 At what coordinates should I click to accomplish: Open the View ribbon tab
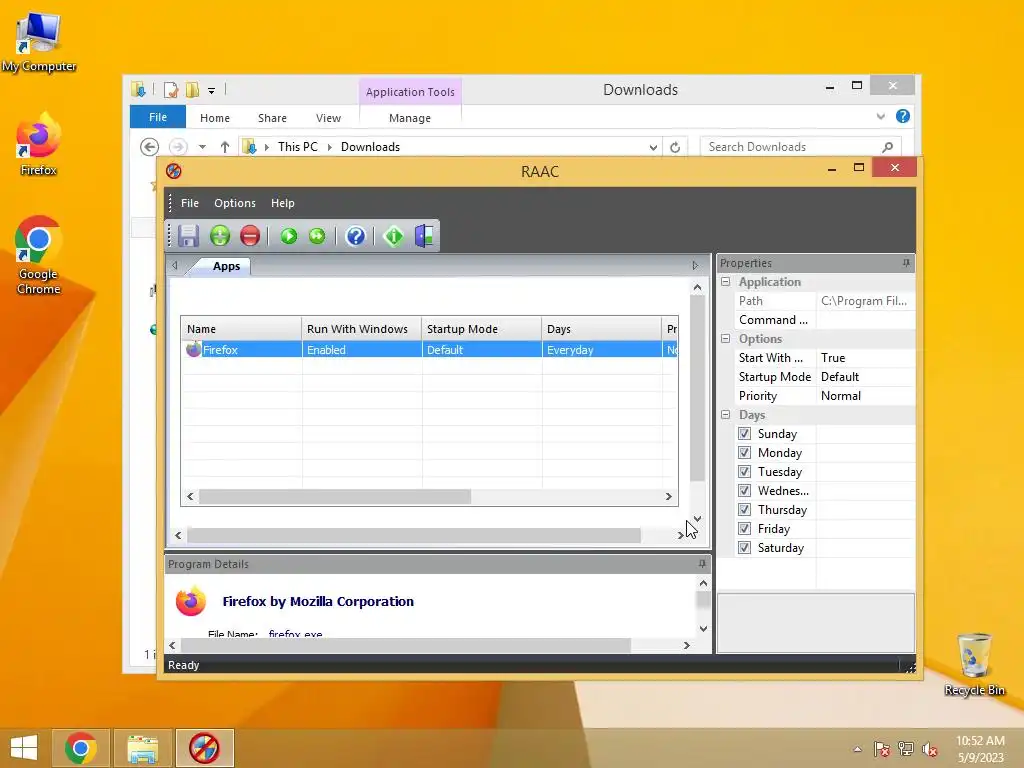pyautogui.click(x=328, y=118)
